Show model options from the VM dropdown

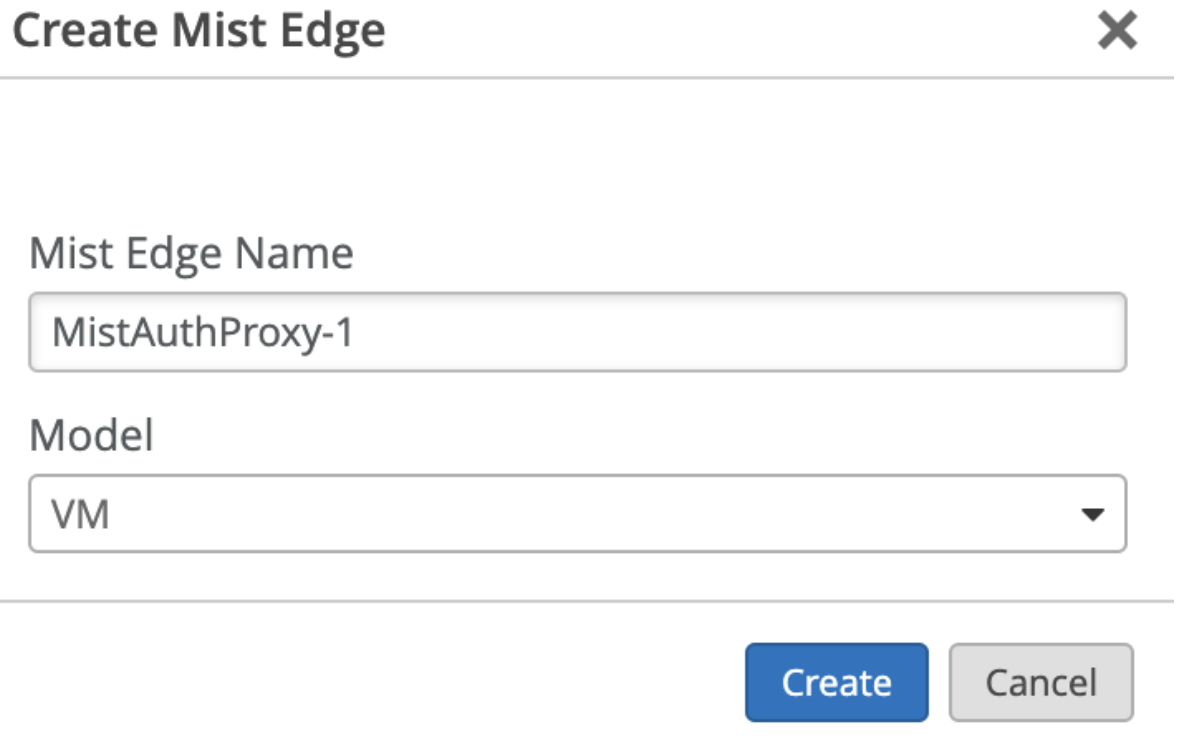coord(577,514)
